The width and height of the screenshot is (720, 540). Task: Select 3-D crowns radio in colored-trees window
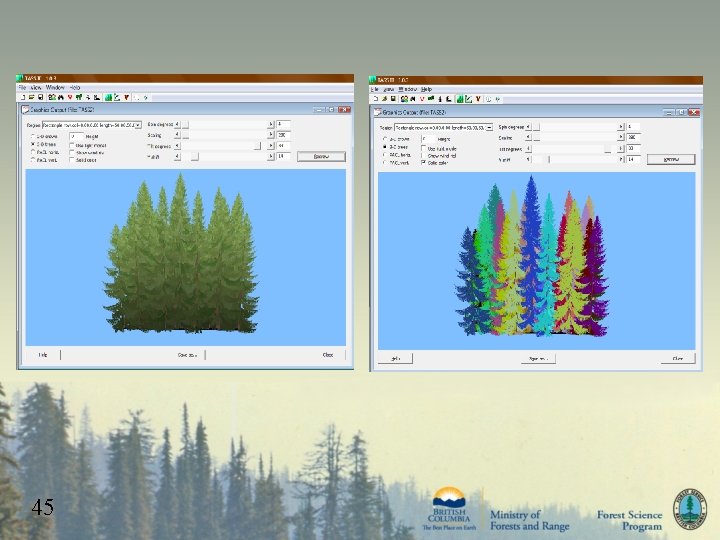click(385, 139)
